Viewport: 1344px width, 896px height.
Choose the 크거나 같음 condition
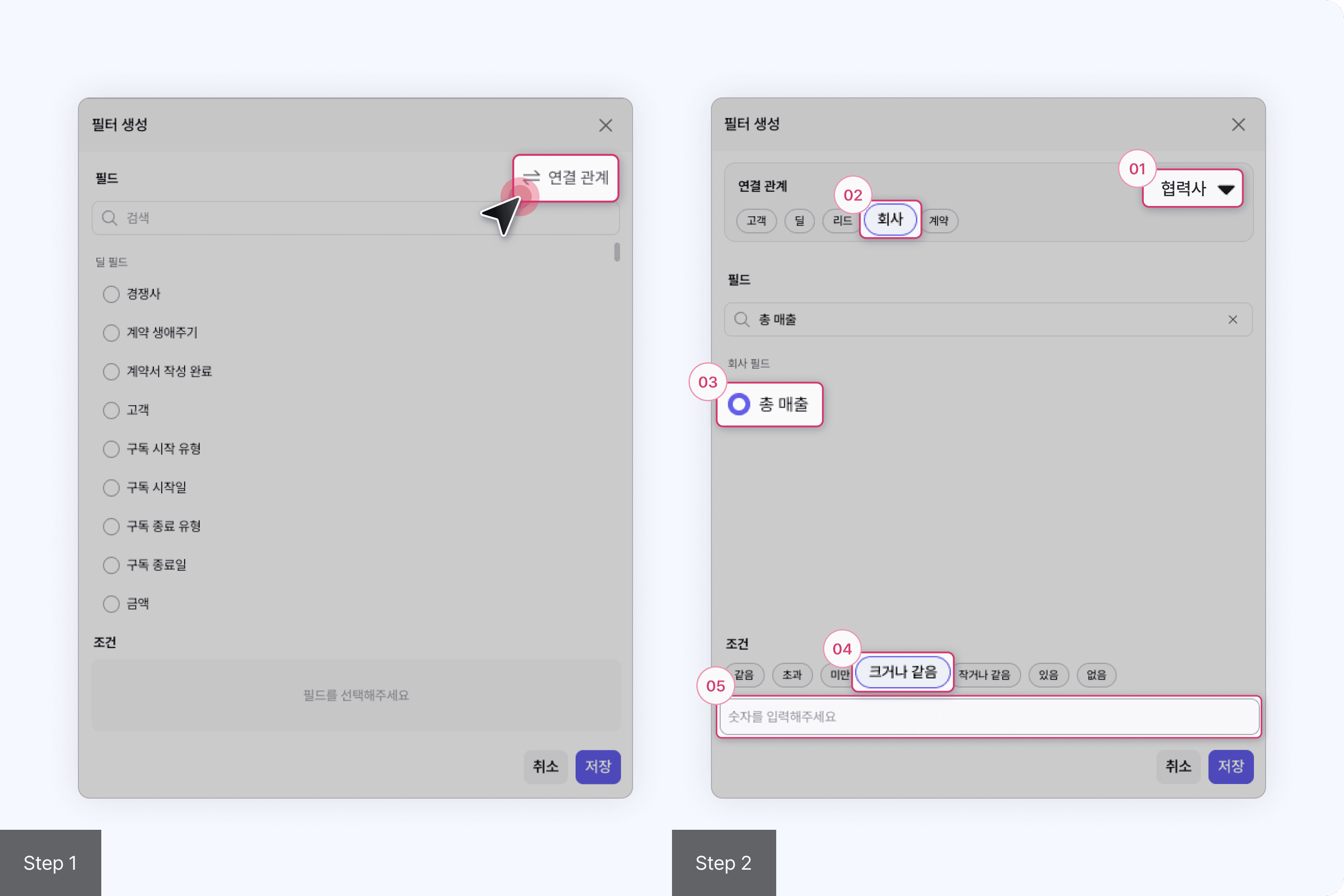[902, 672]
